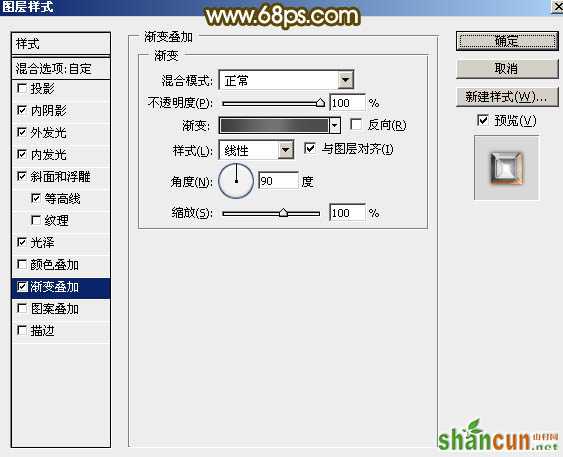Select 混合选项:自定 blending options entry
This screenshot has width=563, height=457.
click(x=61, y=68)
